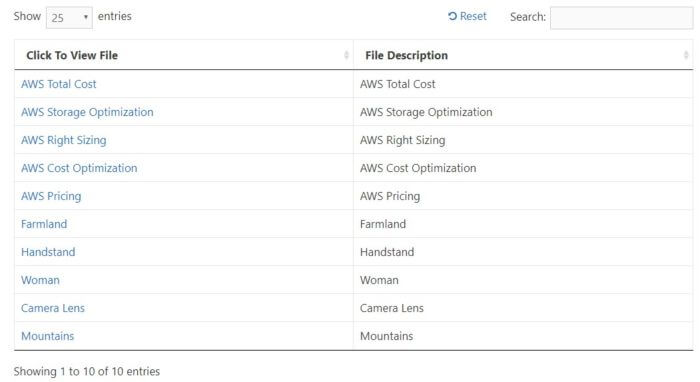
Task: Select the Farmland description cell
Action: tap(523, 224)
